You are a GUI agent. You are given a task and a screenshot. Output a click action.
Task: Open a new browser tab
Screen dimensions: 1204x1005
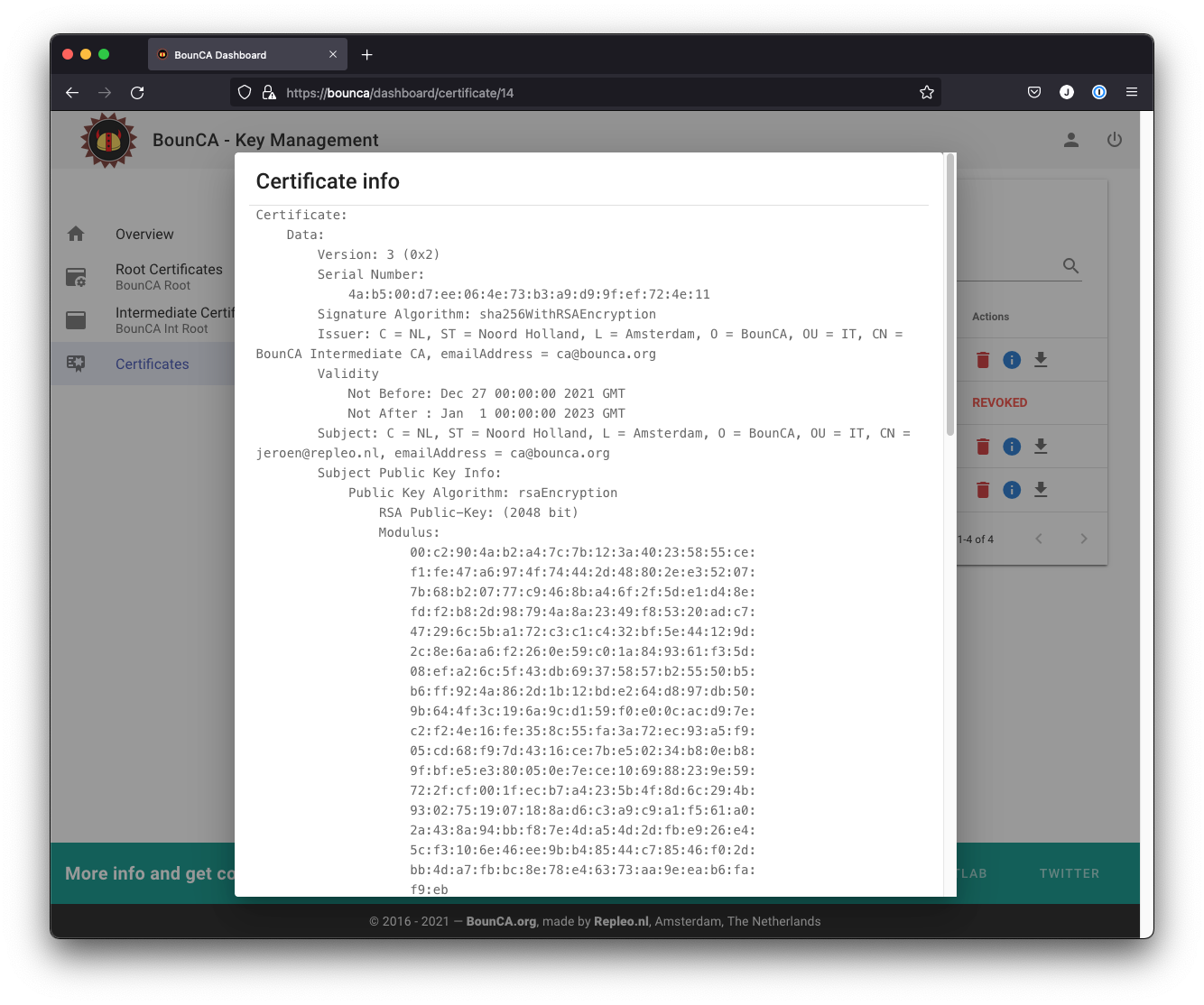(366, 55)
